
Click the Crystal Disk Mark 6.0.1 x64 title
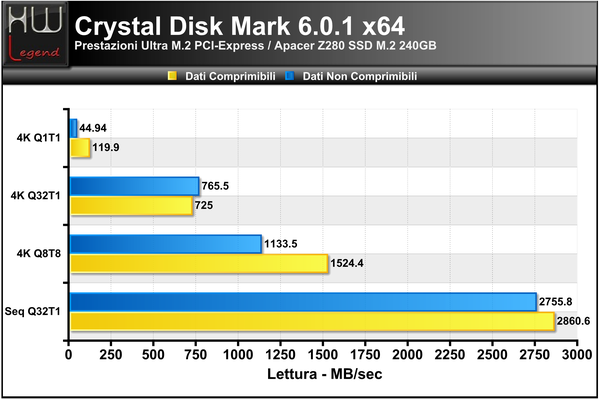(x=240, y=26)
